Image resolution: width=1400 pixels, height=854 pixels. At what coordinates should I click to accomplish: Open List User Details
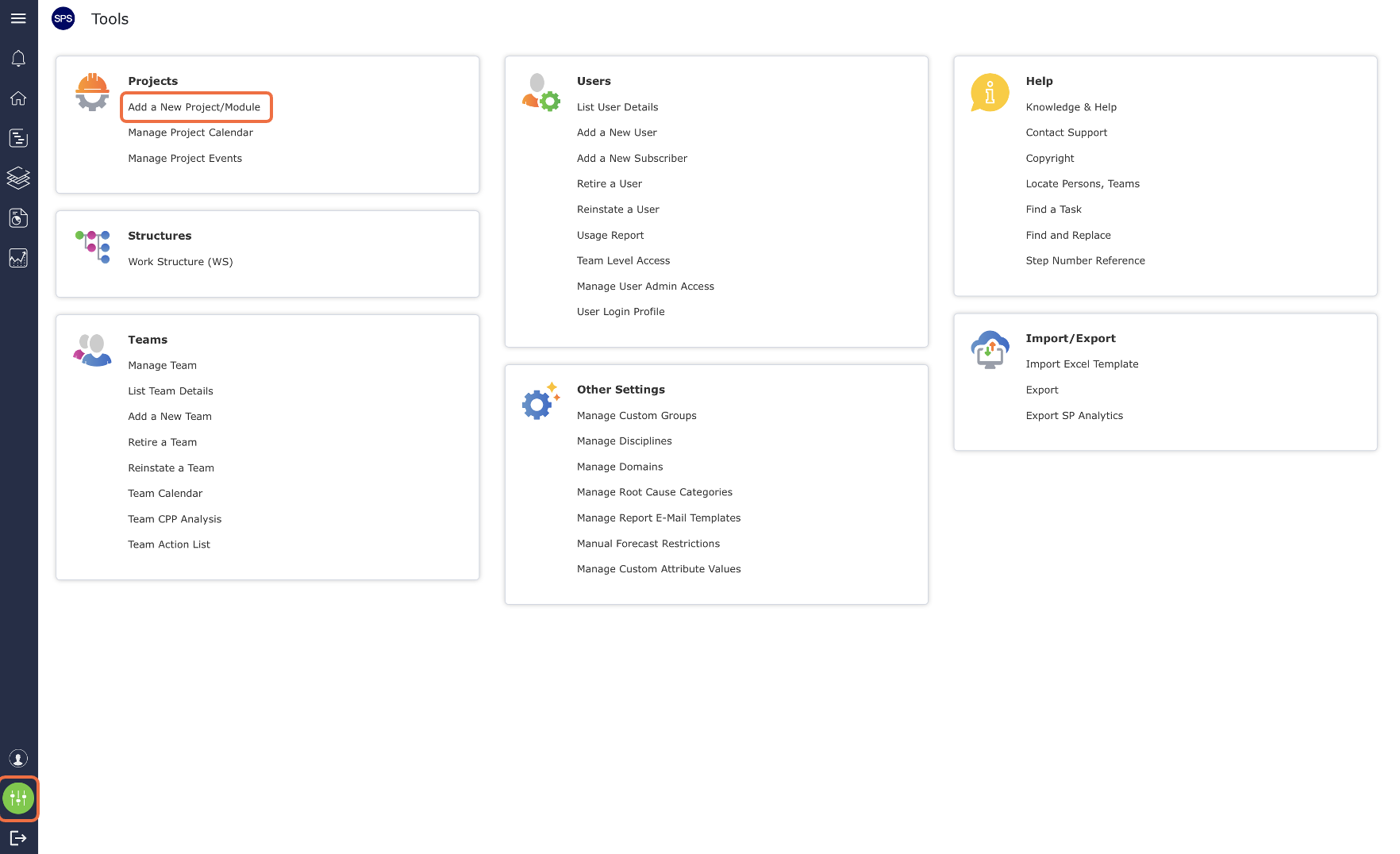coord(617,107)
